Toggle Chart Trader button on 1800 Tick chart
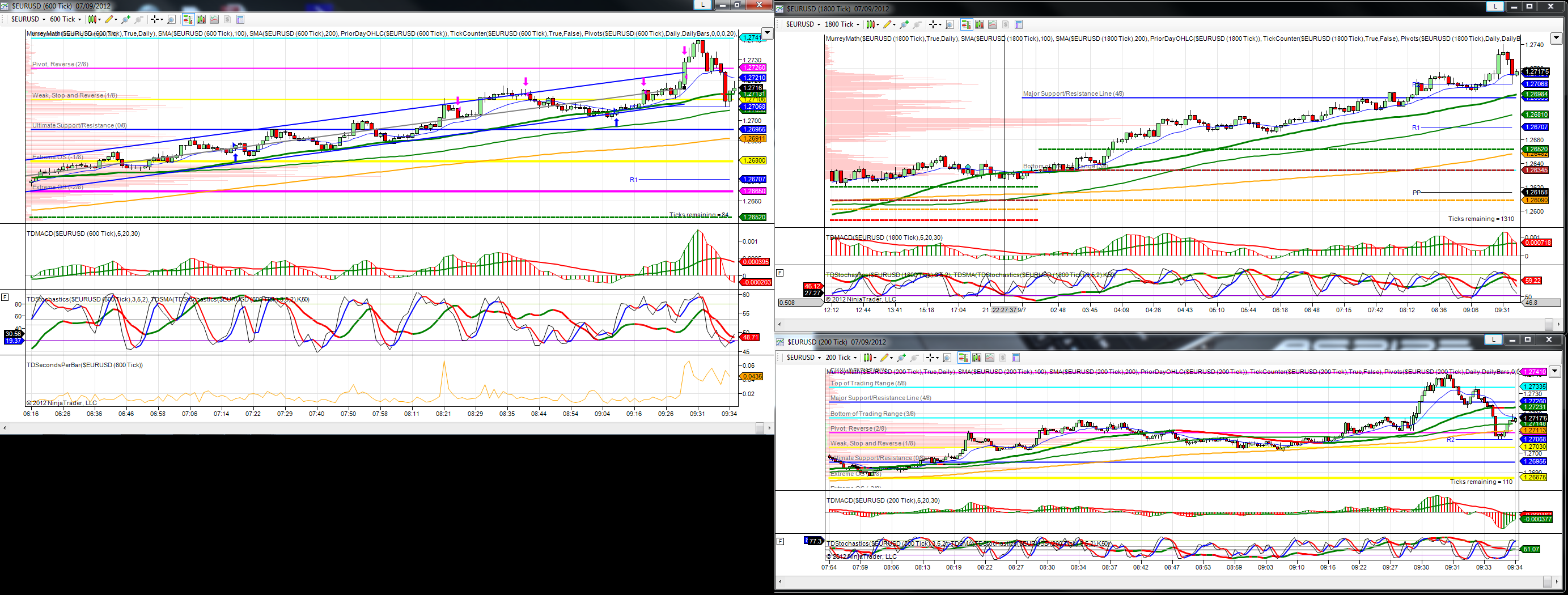Viewport: 1568px width, 595px height. [966, 24]
